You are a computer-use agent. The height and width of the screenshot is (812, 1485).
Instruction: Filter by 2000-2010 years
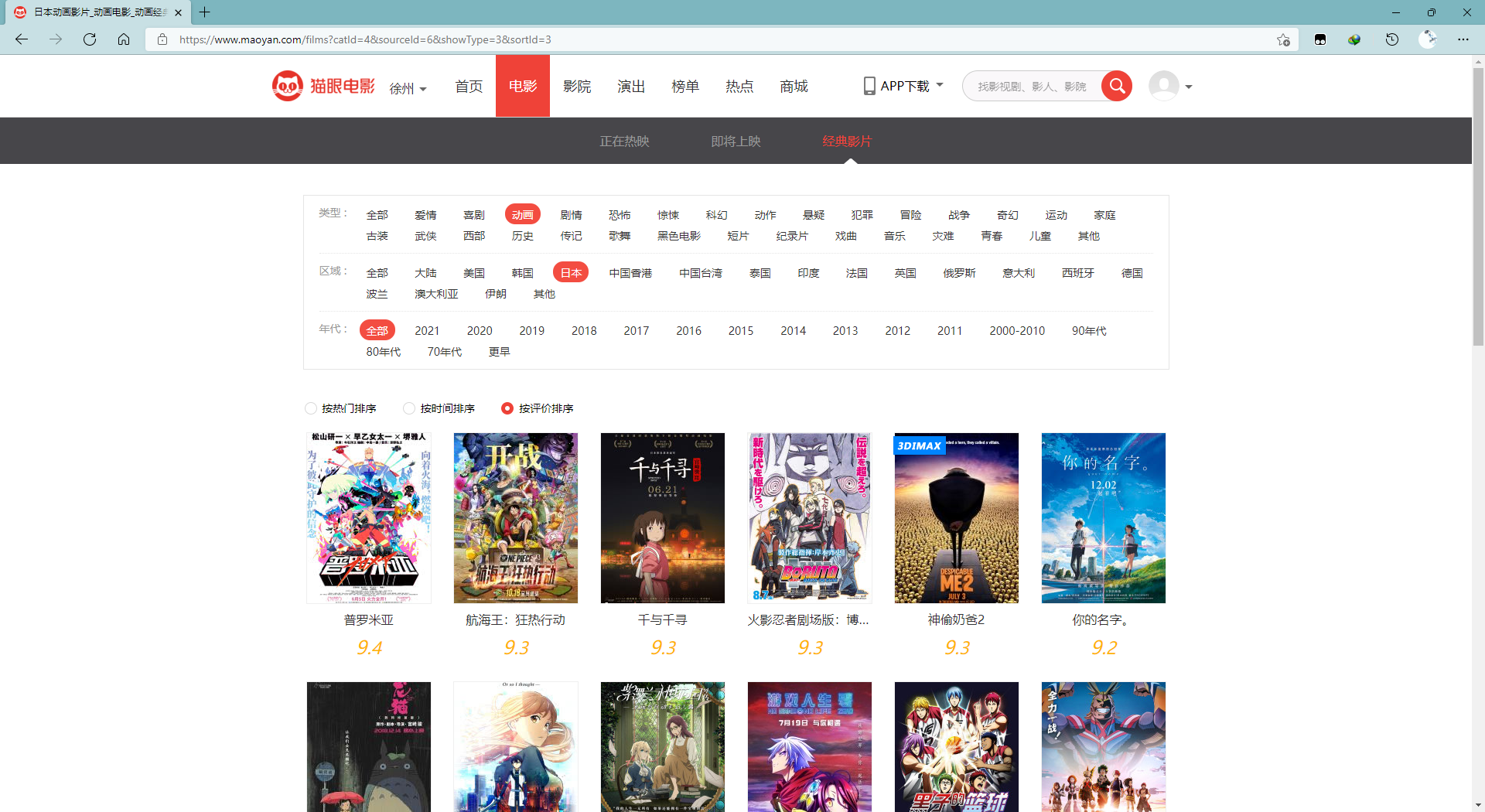coord(1017,331)
